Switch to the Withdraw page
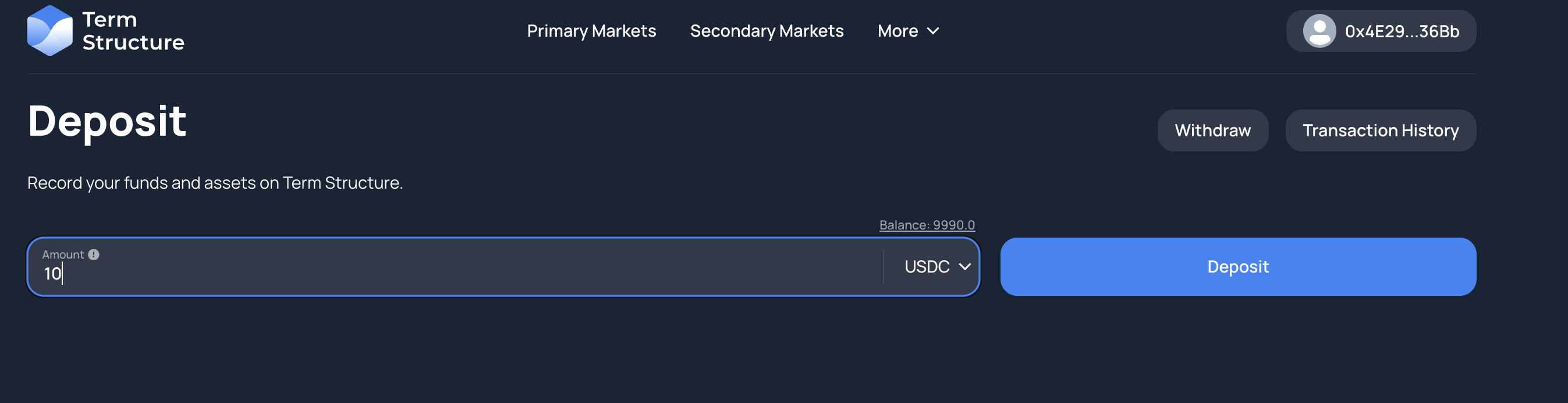 [x=1212, y=130]
